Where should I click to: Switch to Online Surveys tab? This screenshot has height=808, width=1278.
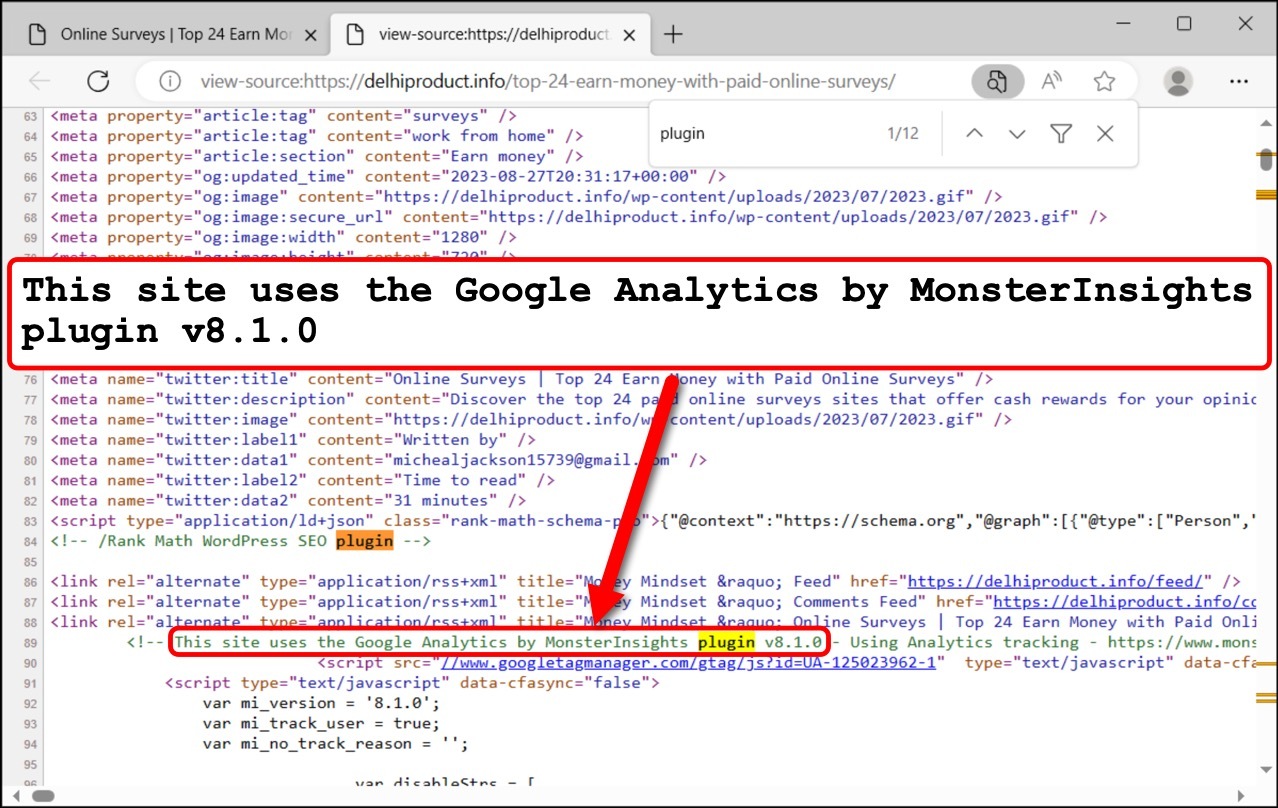(x=171, y=35)
